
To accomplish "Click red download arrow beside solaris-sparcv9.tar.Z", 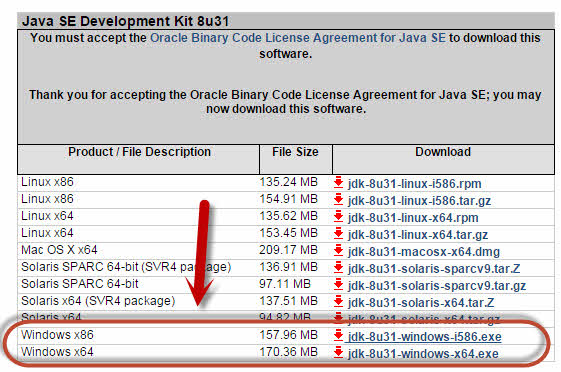I will tap(338, 267).
